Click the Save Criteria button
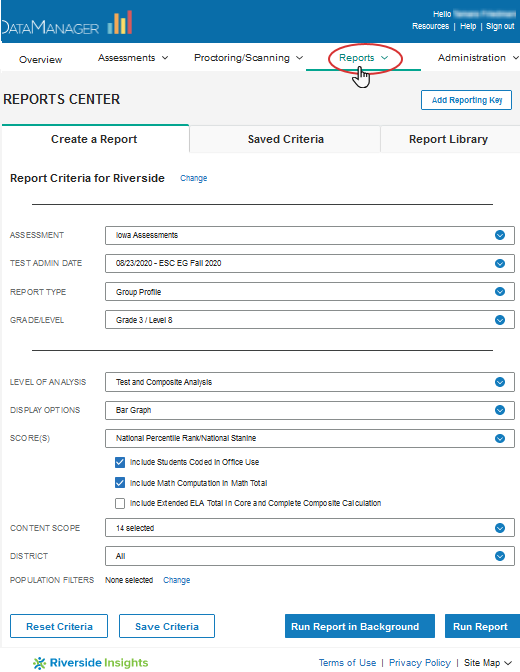The height and width of the screenshot is (672, 520). [x=167, y=626]
